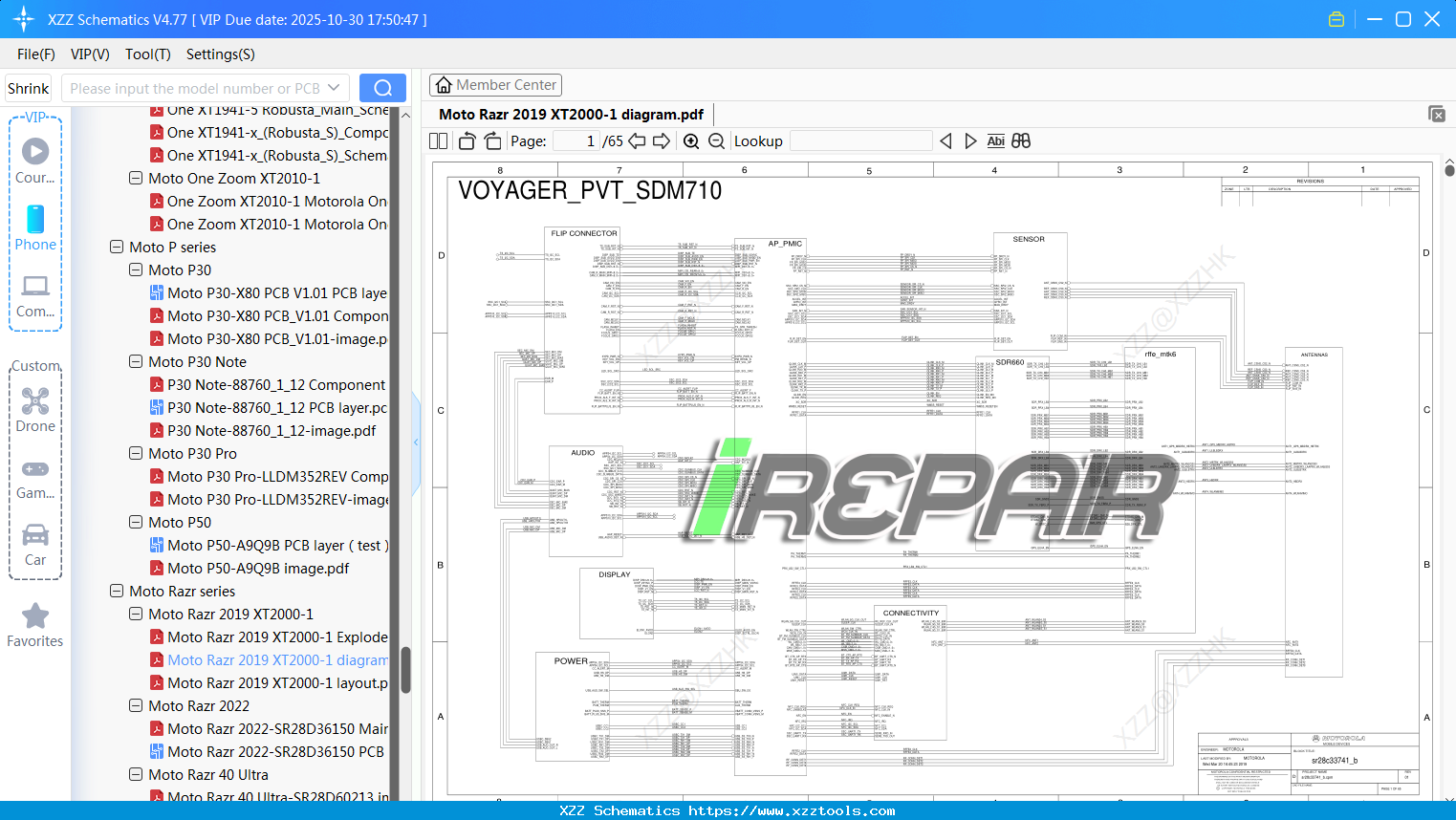Jump to next lookup result
Screen dimensions: 1456x820
(970, 140)
